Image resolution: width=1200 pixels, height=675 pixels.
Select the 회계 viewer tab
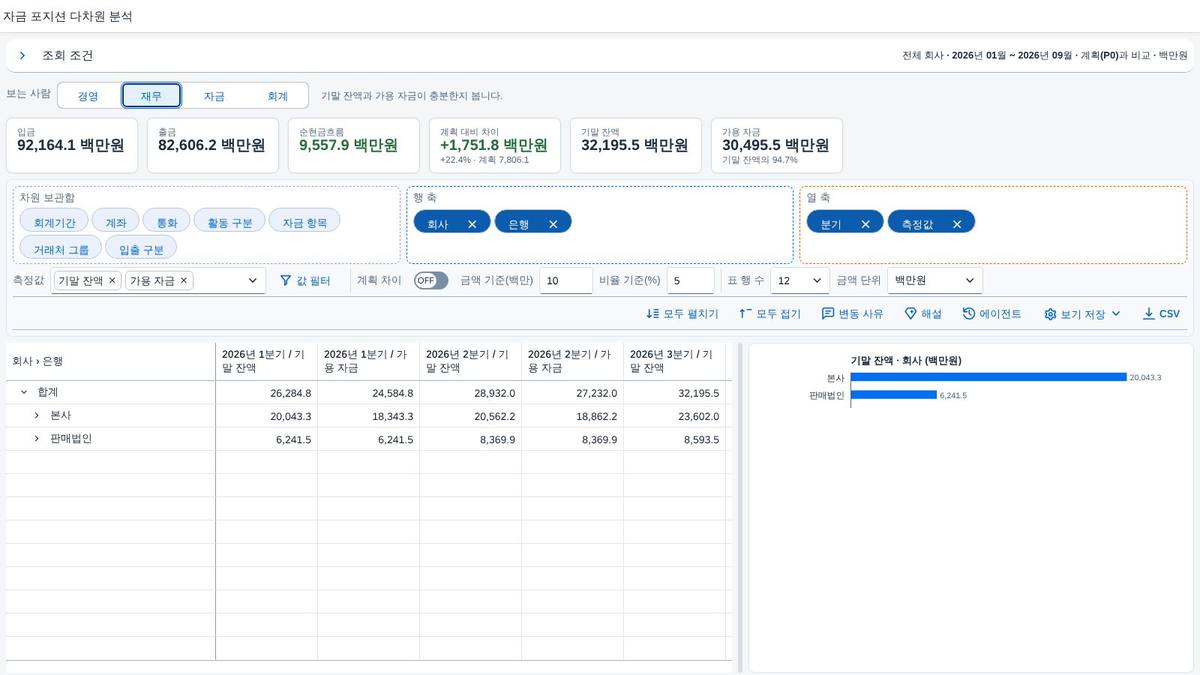[x=277, y=96]
